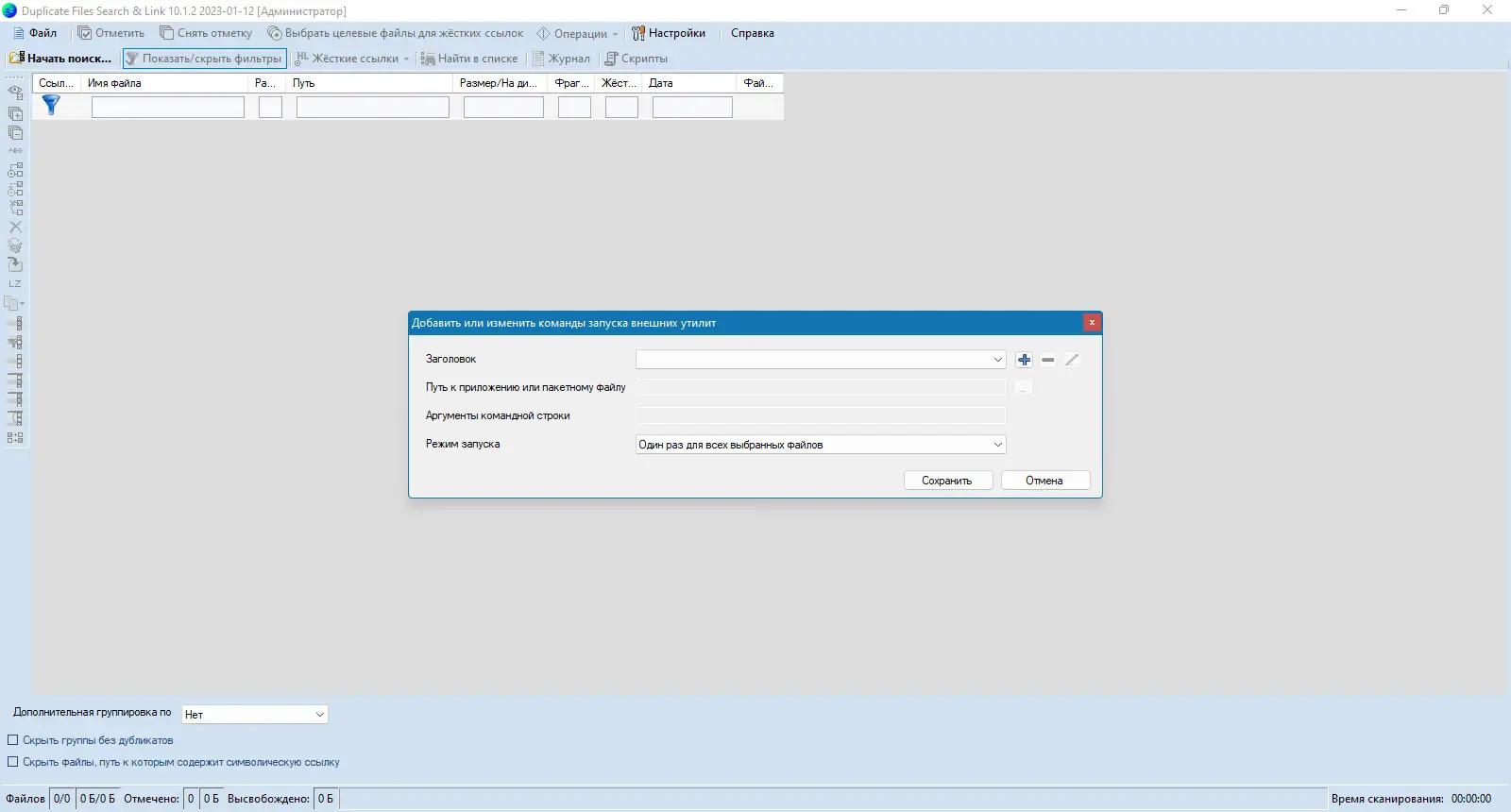Viewport: 1511px width, 812px height.
Task: Click the Имя файла filter input field
Action: pos(168,108)
